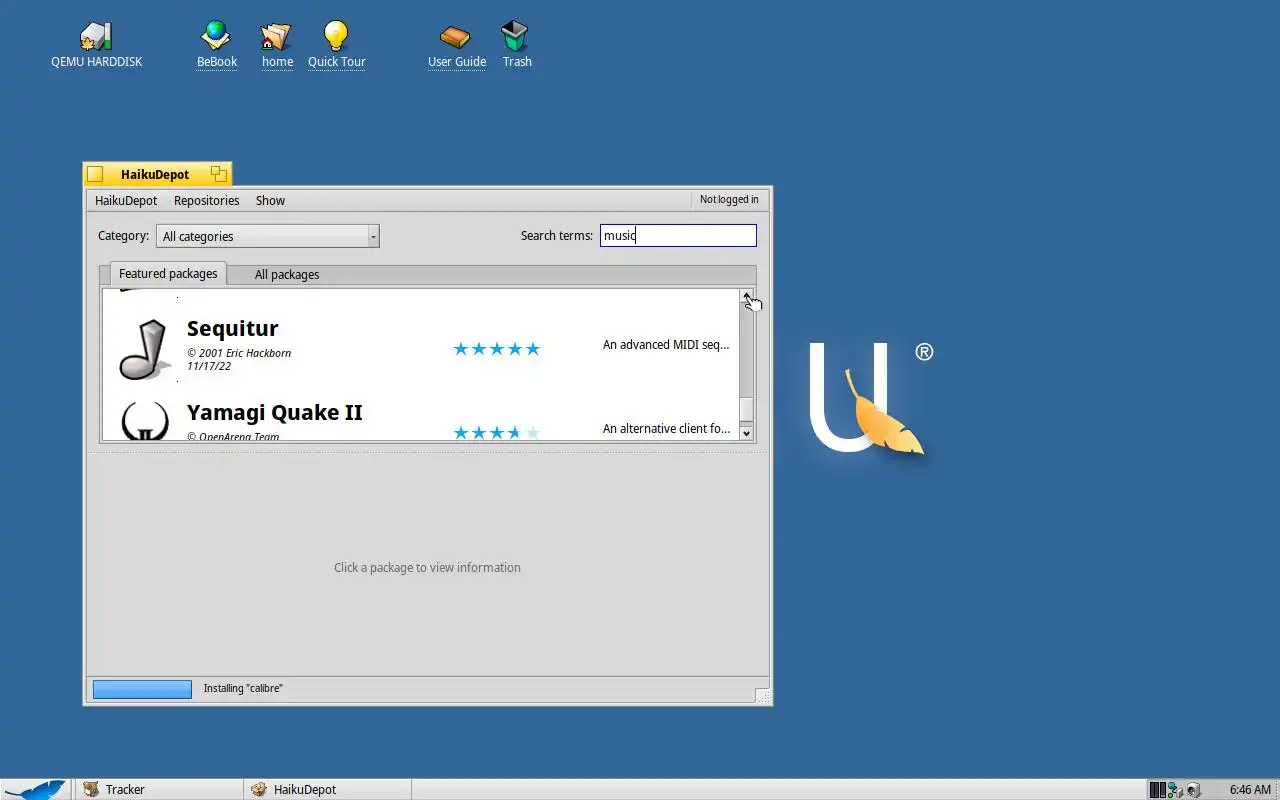This screenshot has height=800, width=1280.
Task: Click the 11/17/22 date under Sequitur
Action: (x=209, y=366)
